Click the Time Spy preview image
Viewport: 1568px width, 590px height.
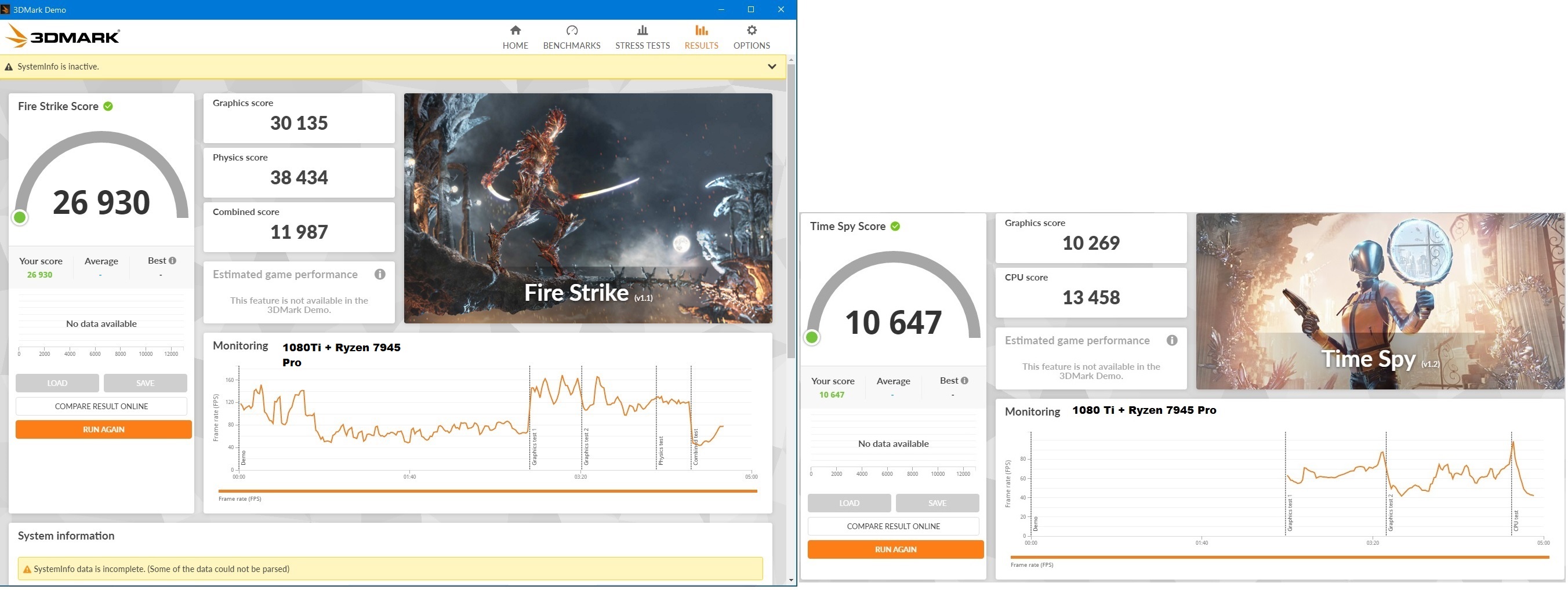pos(1380,301)
